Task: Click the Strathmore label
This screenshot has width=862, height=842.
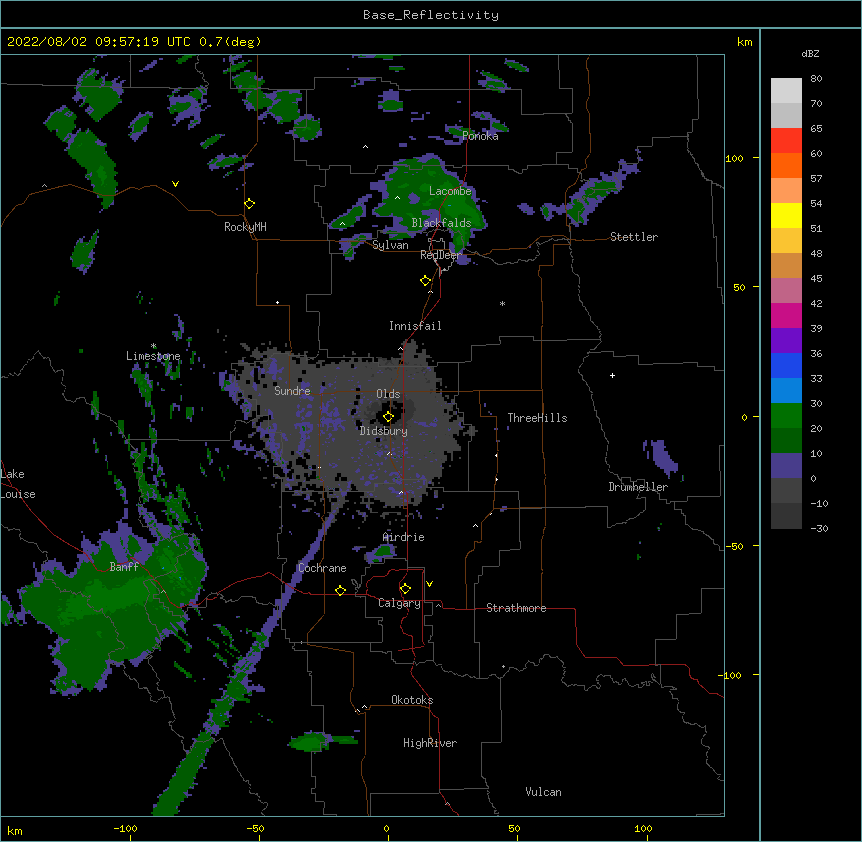Action: pos(516,608)
